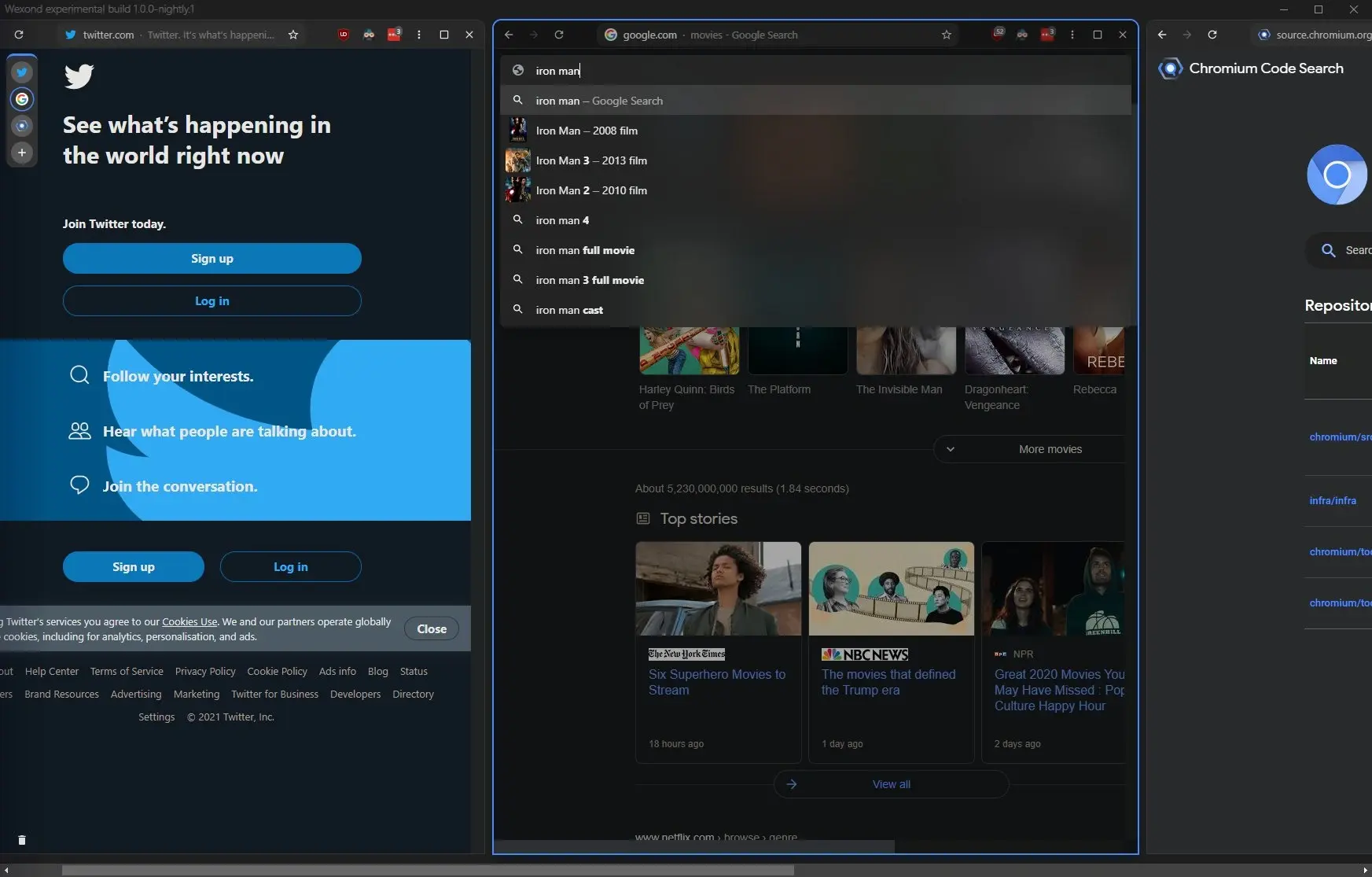Open uBlock Origin extension in Twitter pane

344,35
